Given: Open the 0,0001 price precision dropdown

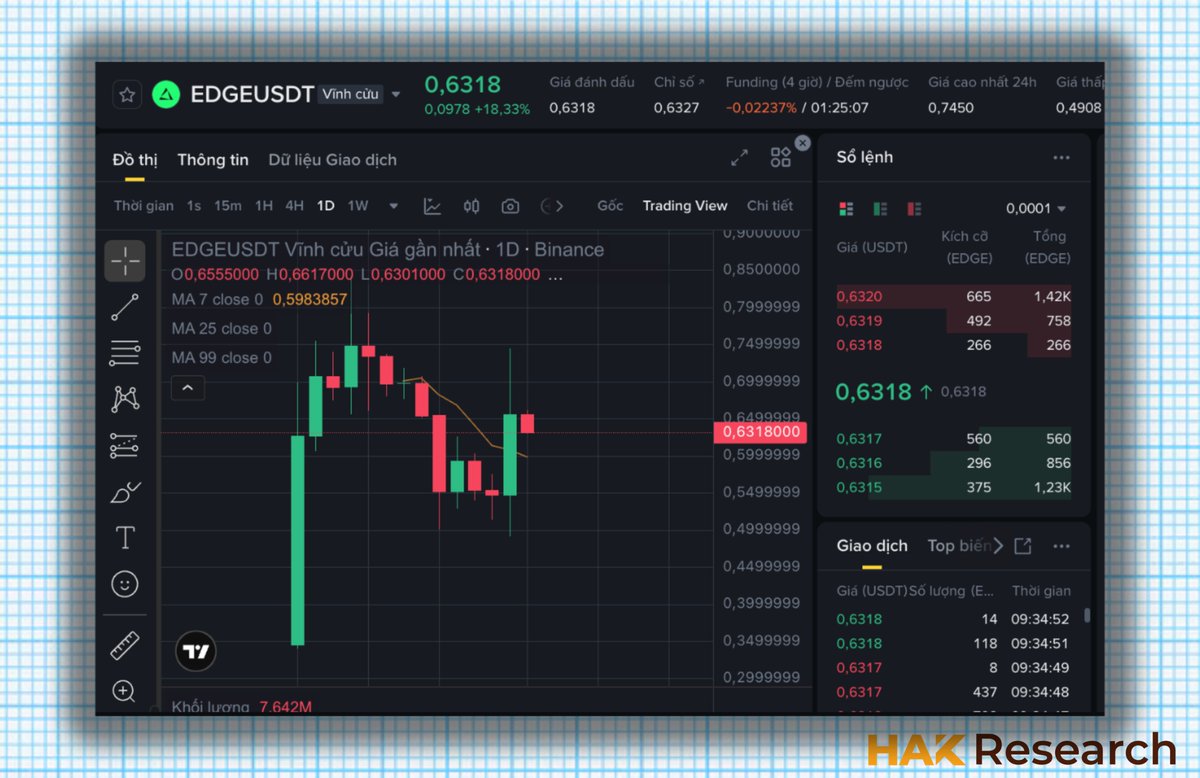Looking at the screenshot, I should [1036, 208].
